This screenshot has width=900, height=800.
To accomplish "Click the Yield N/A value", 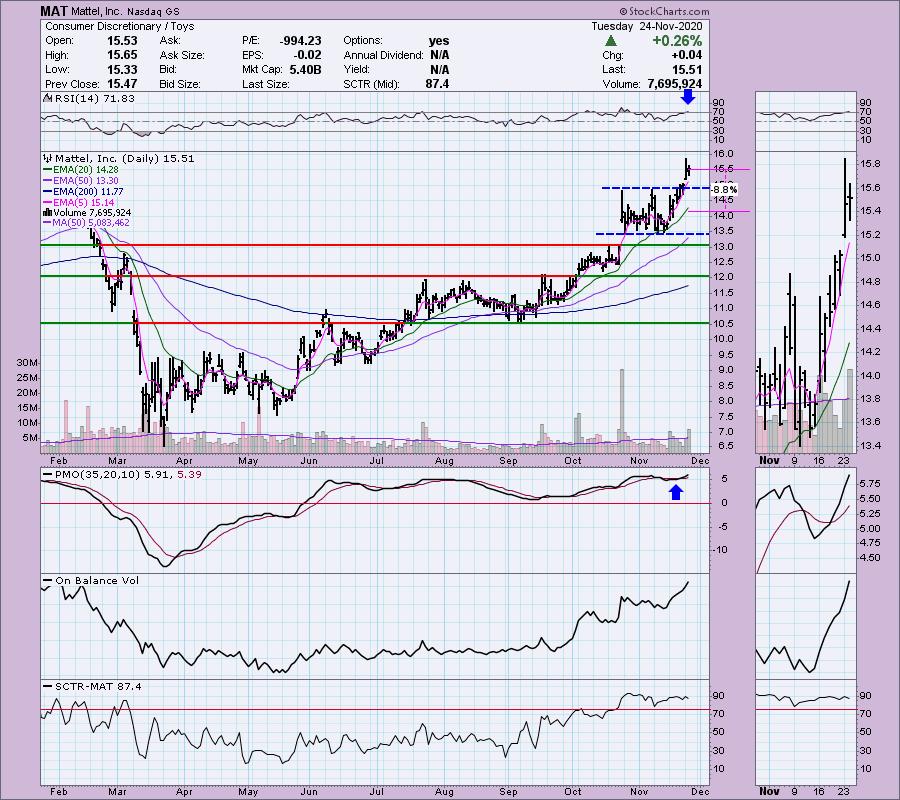I will (440, 69).
